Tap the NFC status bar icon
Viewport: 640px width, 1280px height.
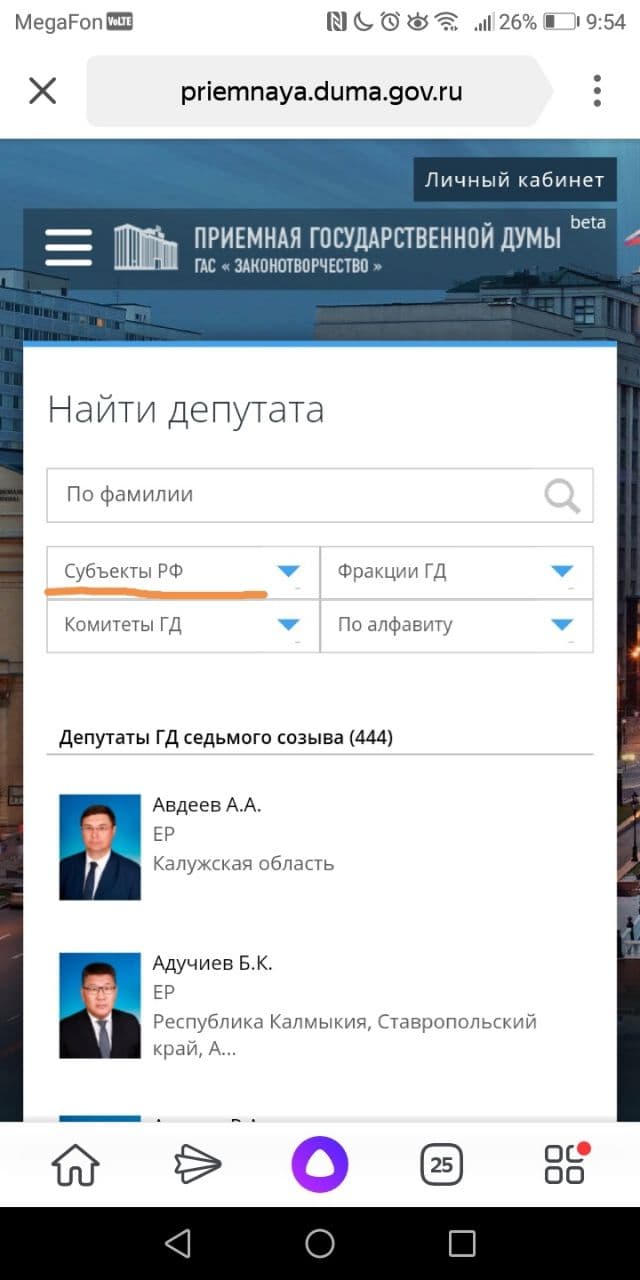click(x=338, y=21)
